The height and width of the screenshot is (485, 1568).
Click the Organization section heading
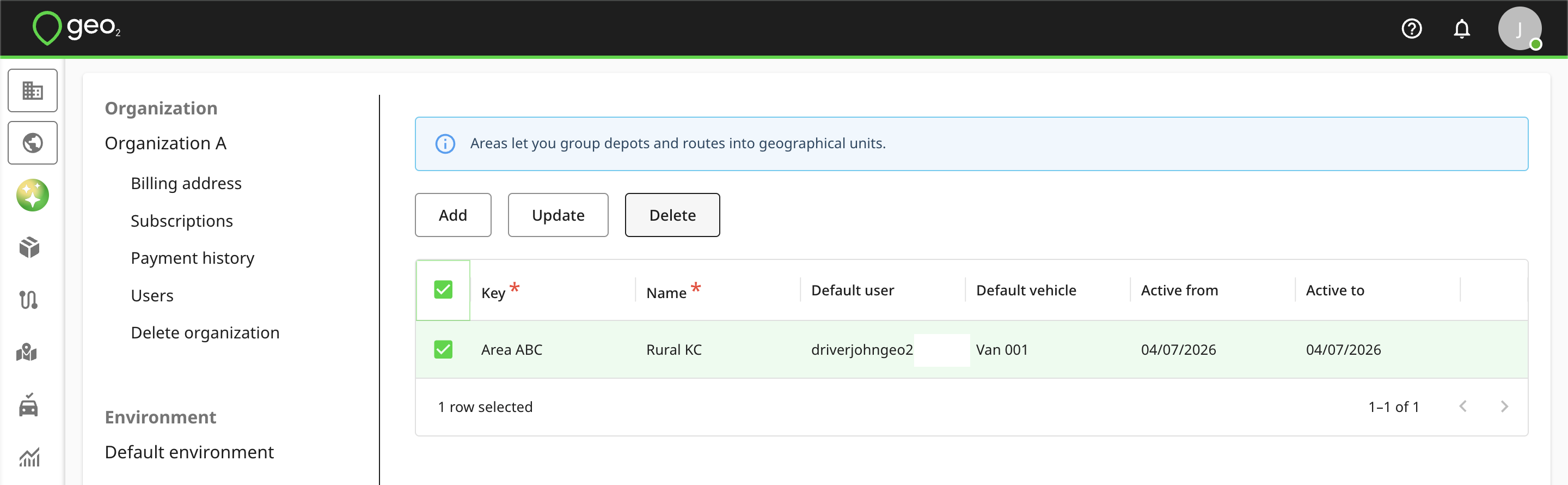click(161, 108)
